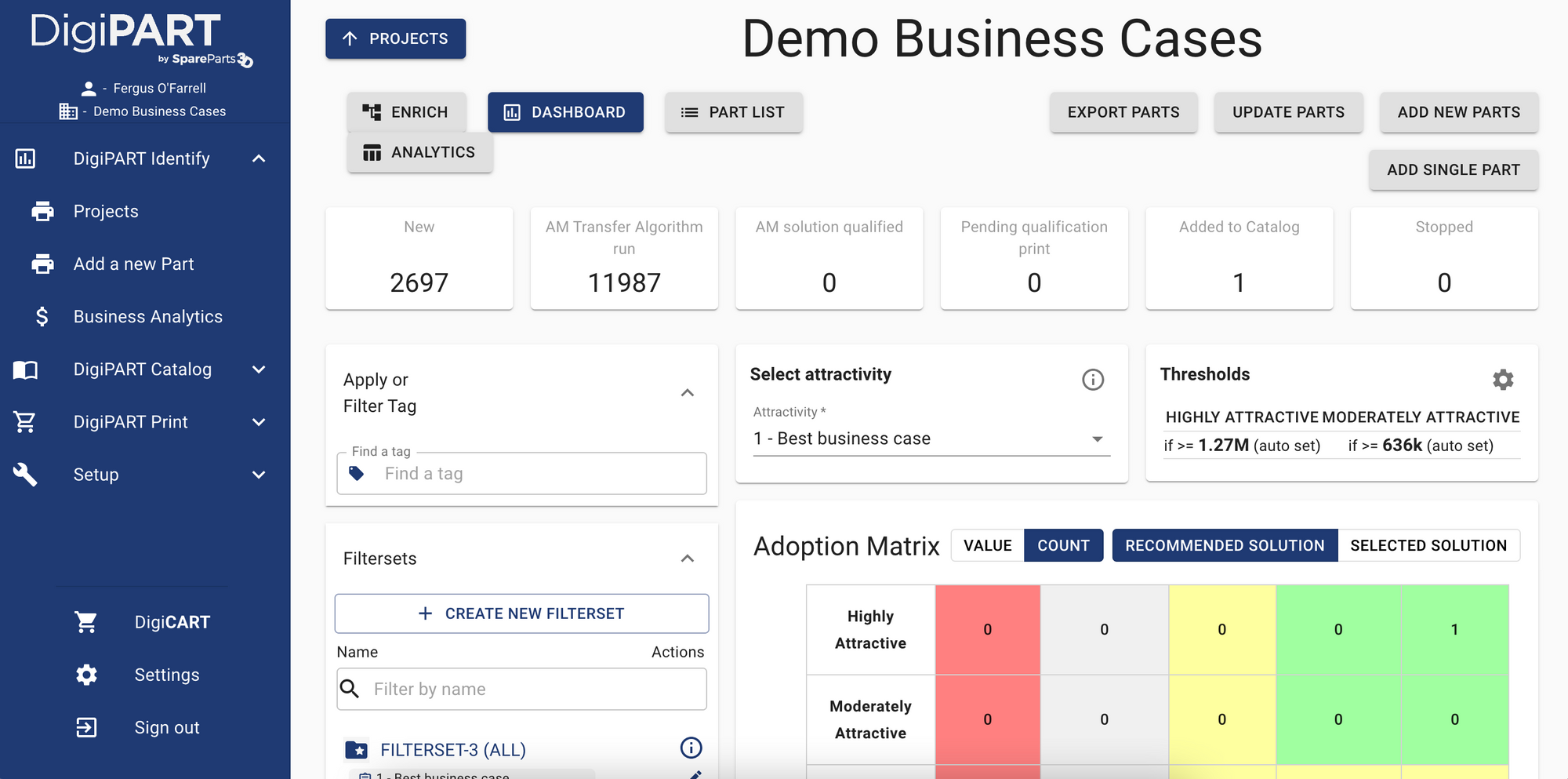Screen dimensions: 1568x779
Task: Click the FILTERSET-3 info icon
Action: click(691, 748)
